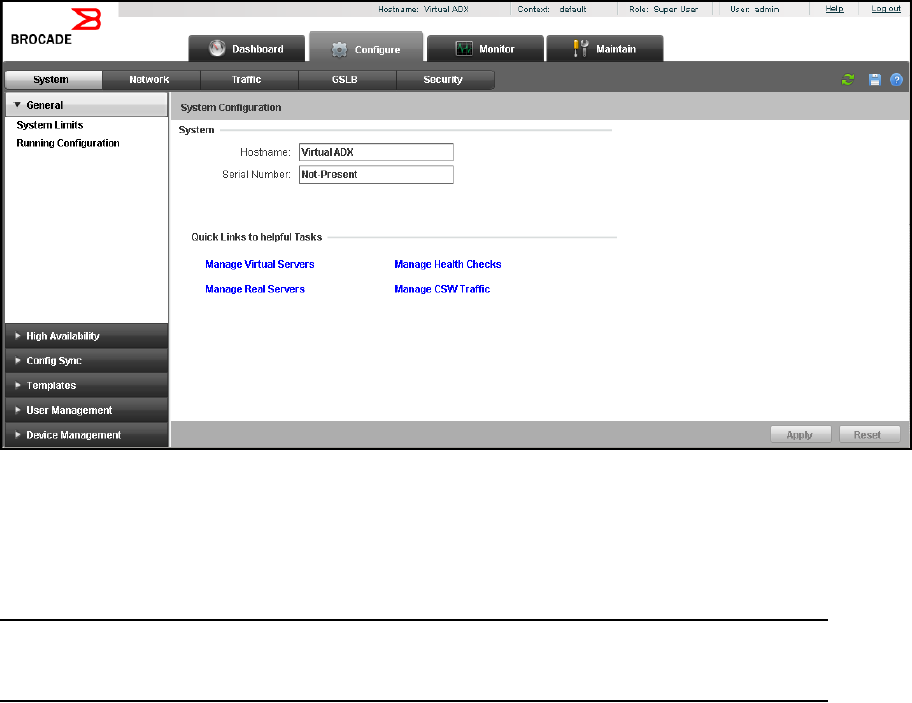Open the Dashboard tab
The width and height of the screenshot is (912, 703).
pyautogui.click(x=246, y=49)
